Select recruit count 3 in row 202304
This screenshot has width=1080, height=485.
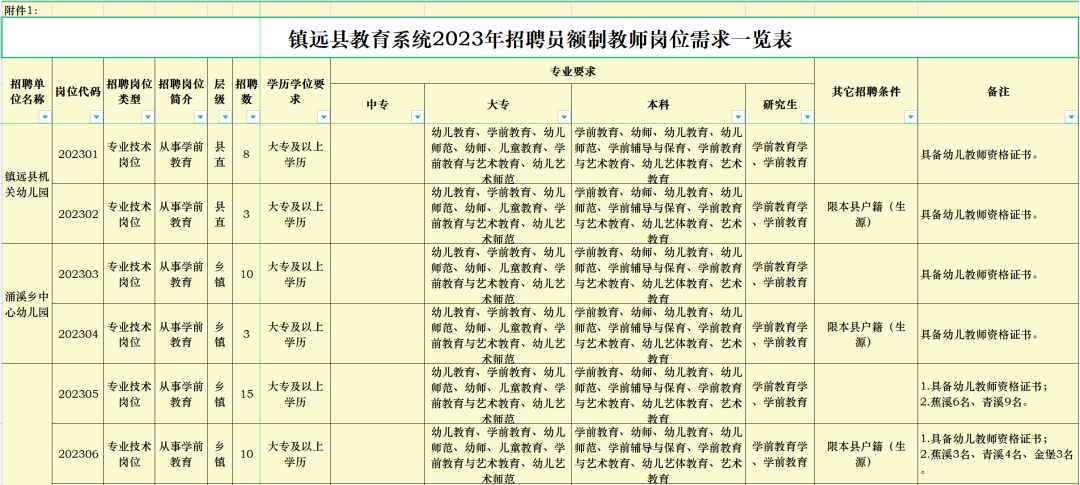click(247, 334)
